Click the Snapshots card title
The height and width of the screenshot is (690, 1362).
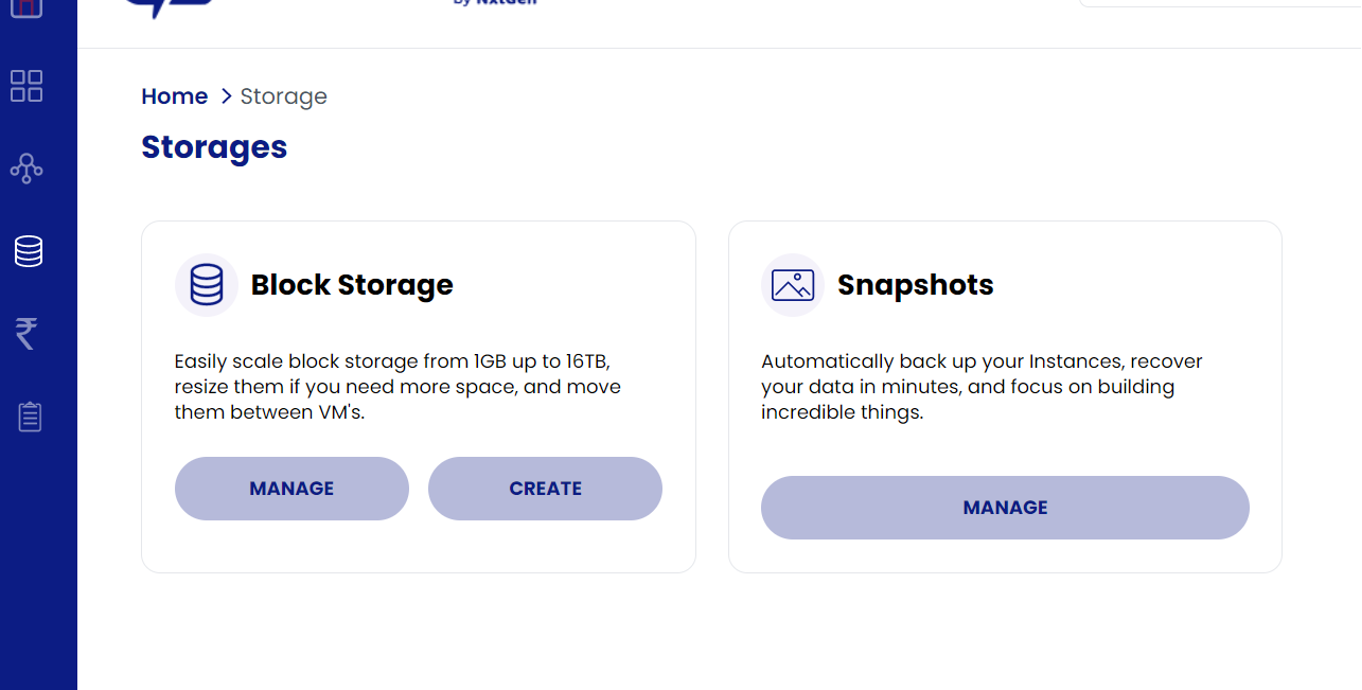point(914,285)
